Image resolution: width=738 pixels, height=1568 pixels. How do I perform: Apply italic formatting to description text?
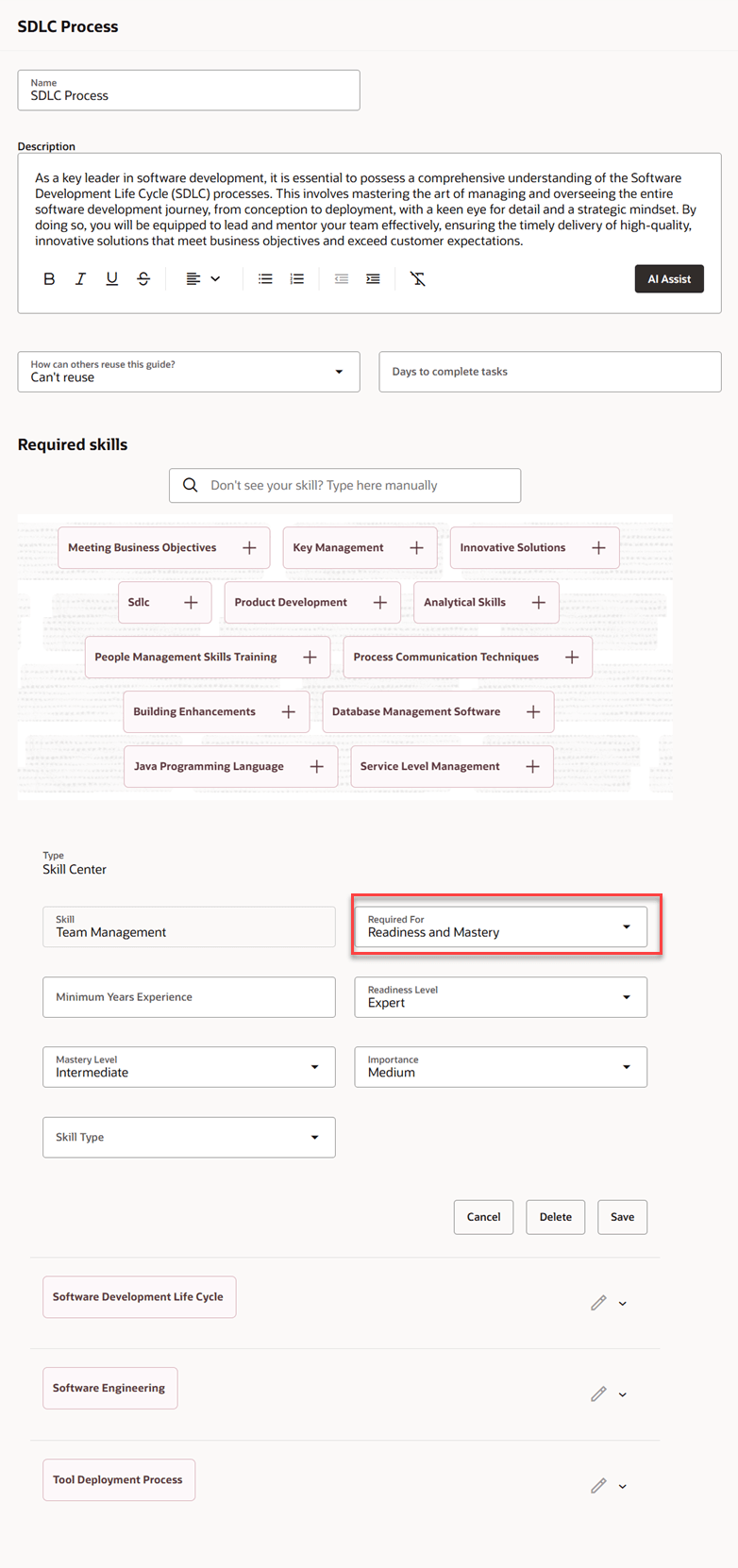[x=80, y=279]
